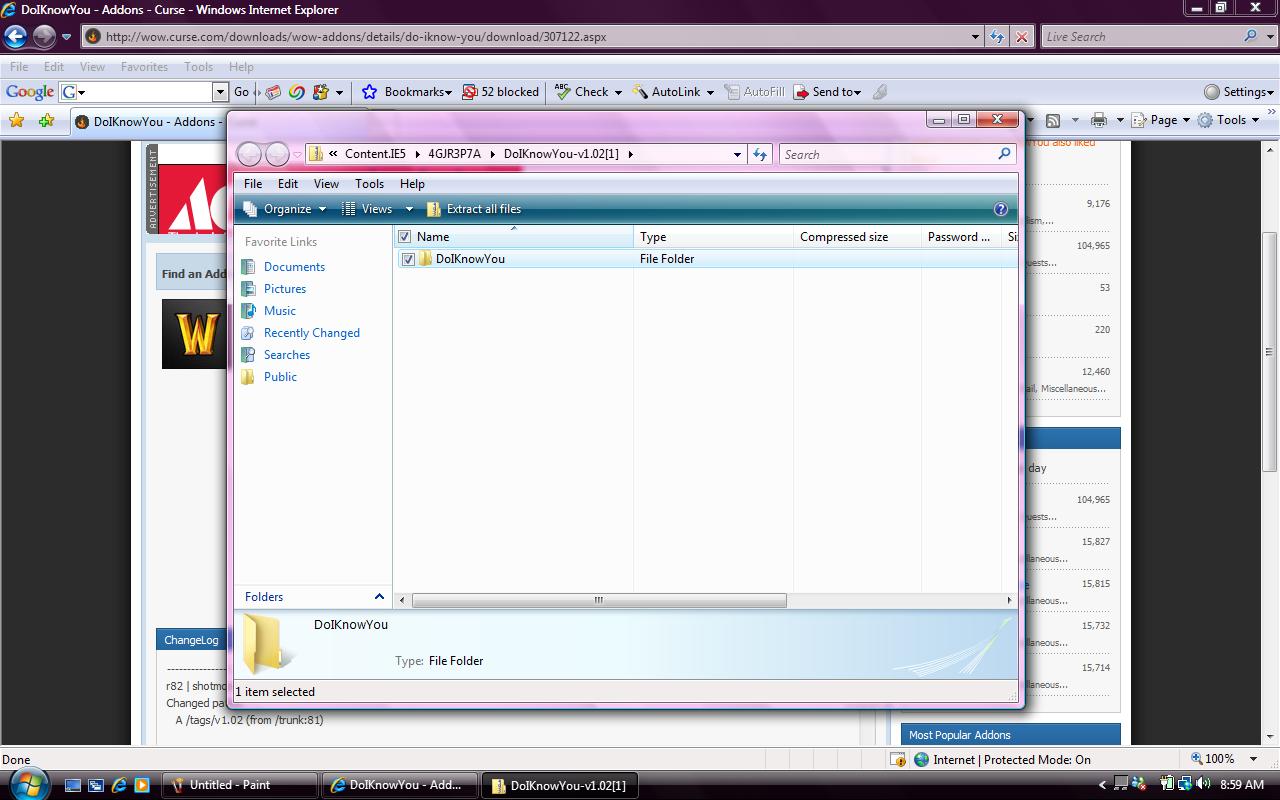Viewport: 1280px width, 800px height.
Task: Click the 52 blocked popup blocker button
Action: [x=500, y=92]
